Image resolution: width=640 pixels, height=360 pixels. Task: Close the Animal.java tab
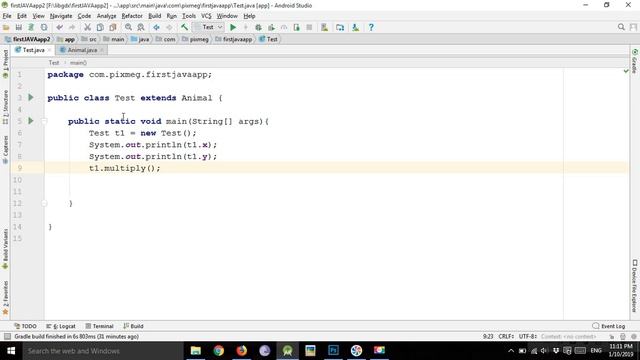pos(102,50)
